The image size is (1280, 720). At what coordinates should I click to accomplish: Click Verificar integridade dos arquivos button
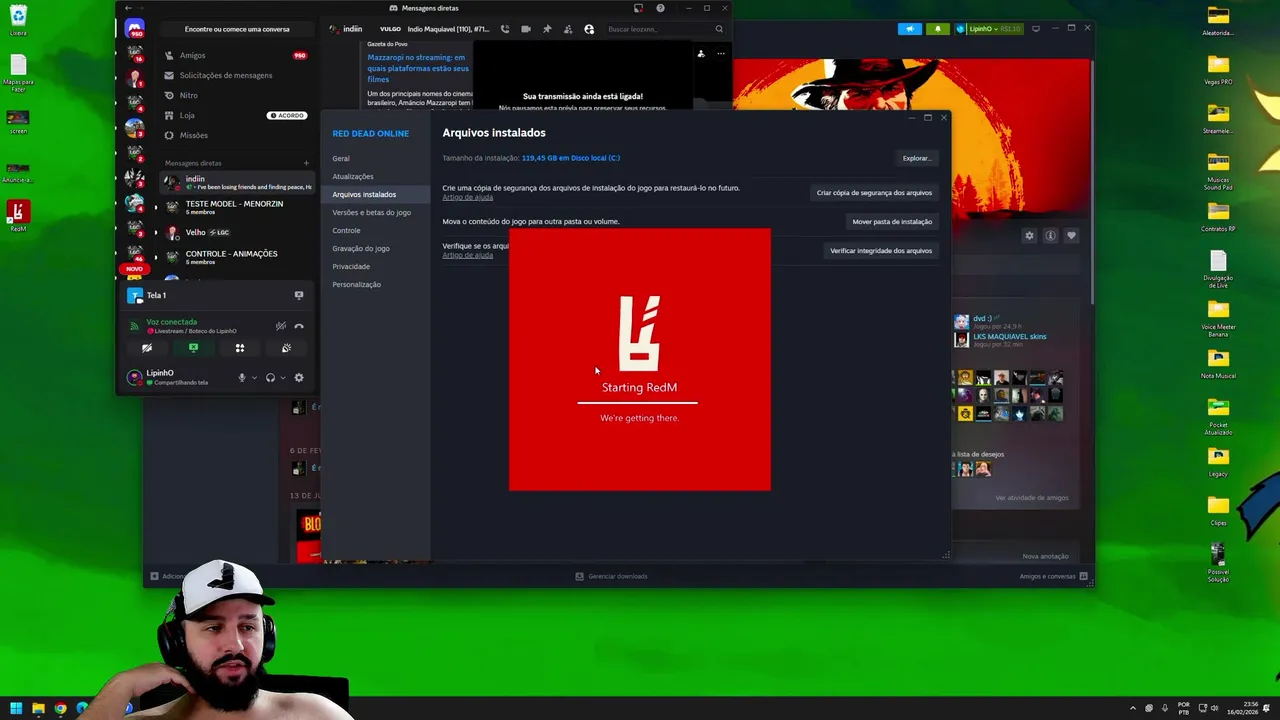[x=881, y=250]
